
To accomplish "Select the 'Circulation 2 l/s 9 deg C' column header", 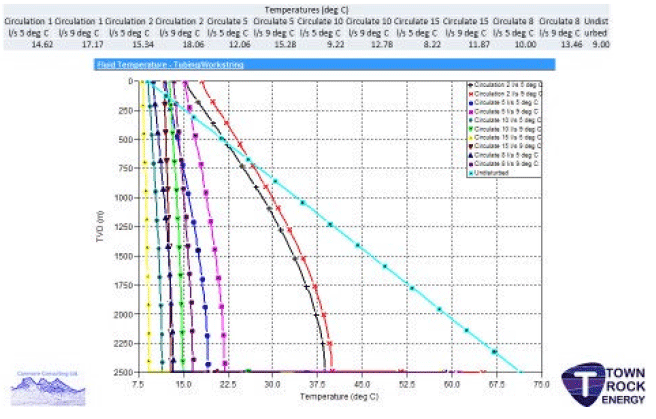I will coord(179,27).
